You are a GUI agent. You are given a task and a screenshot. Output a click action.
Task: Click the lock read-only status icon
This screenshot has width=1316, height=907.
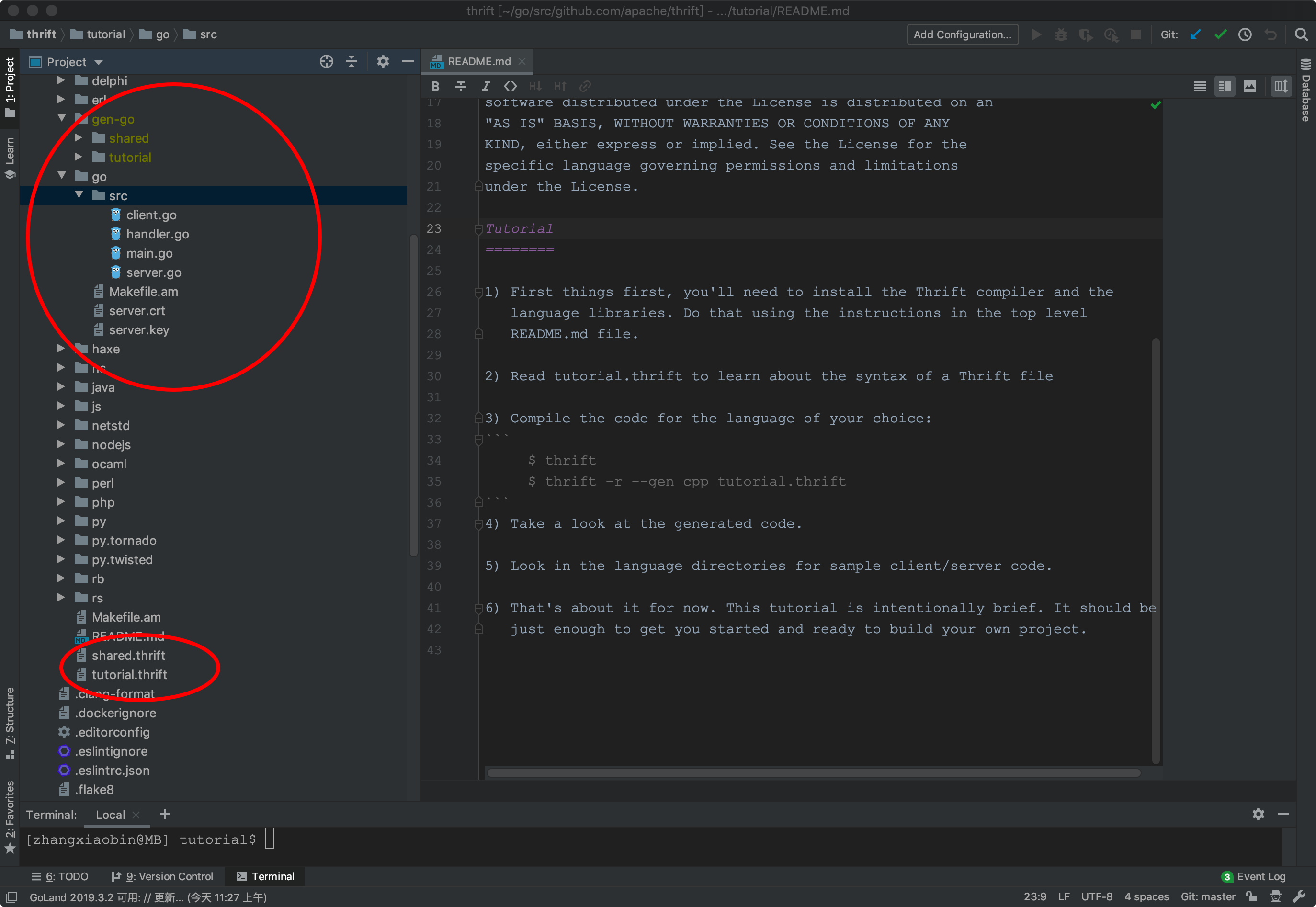[x=1251, y=897]
